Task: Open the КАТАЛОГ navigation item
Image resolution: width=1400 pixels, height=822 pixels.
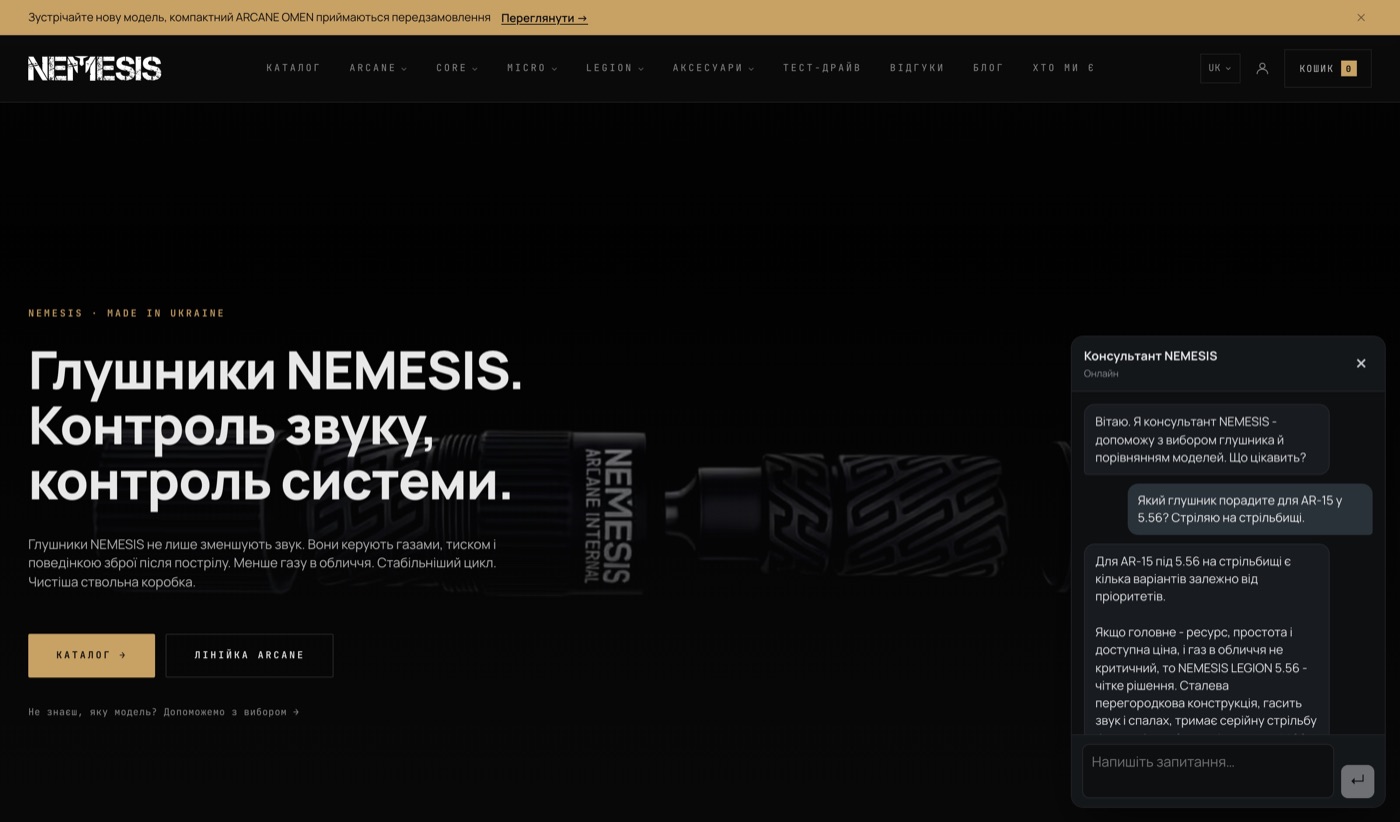Action: (293, 68)
